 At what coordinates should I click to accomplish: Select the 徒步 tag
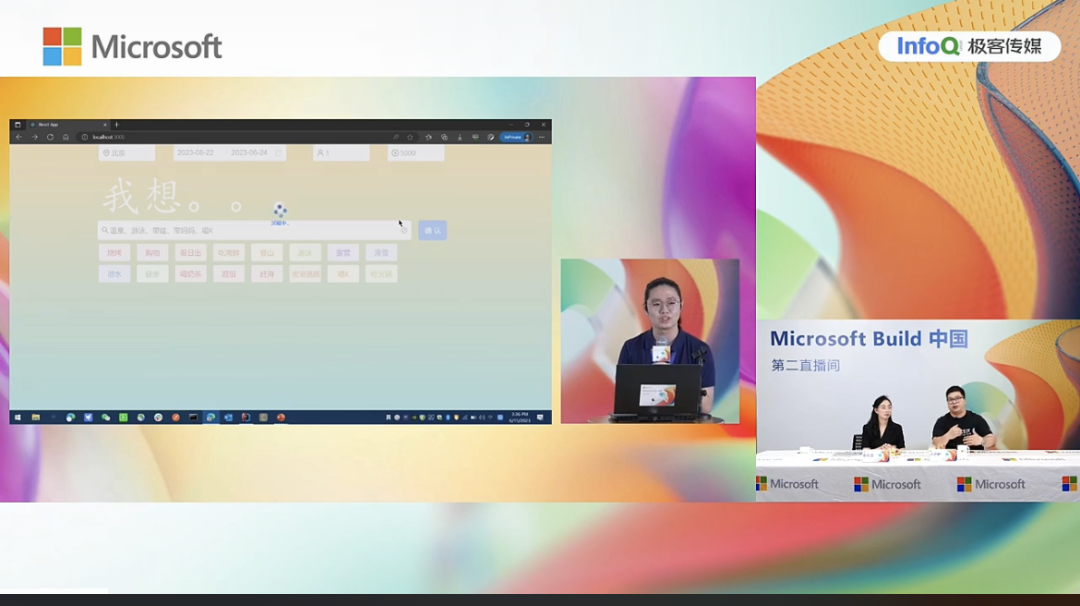pyautogui.click(x=152, y=274)
